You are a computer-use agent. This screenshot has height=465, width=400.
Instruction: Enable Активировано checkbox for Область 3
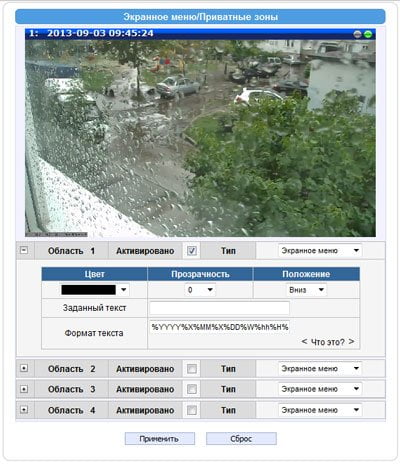[x=192, y=389]
